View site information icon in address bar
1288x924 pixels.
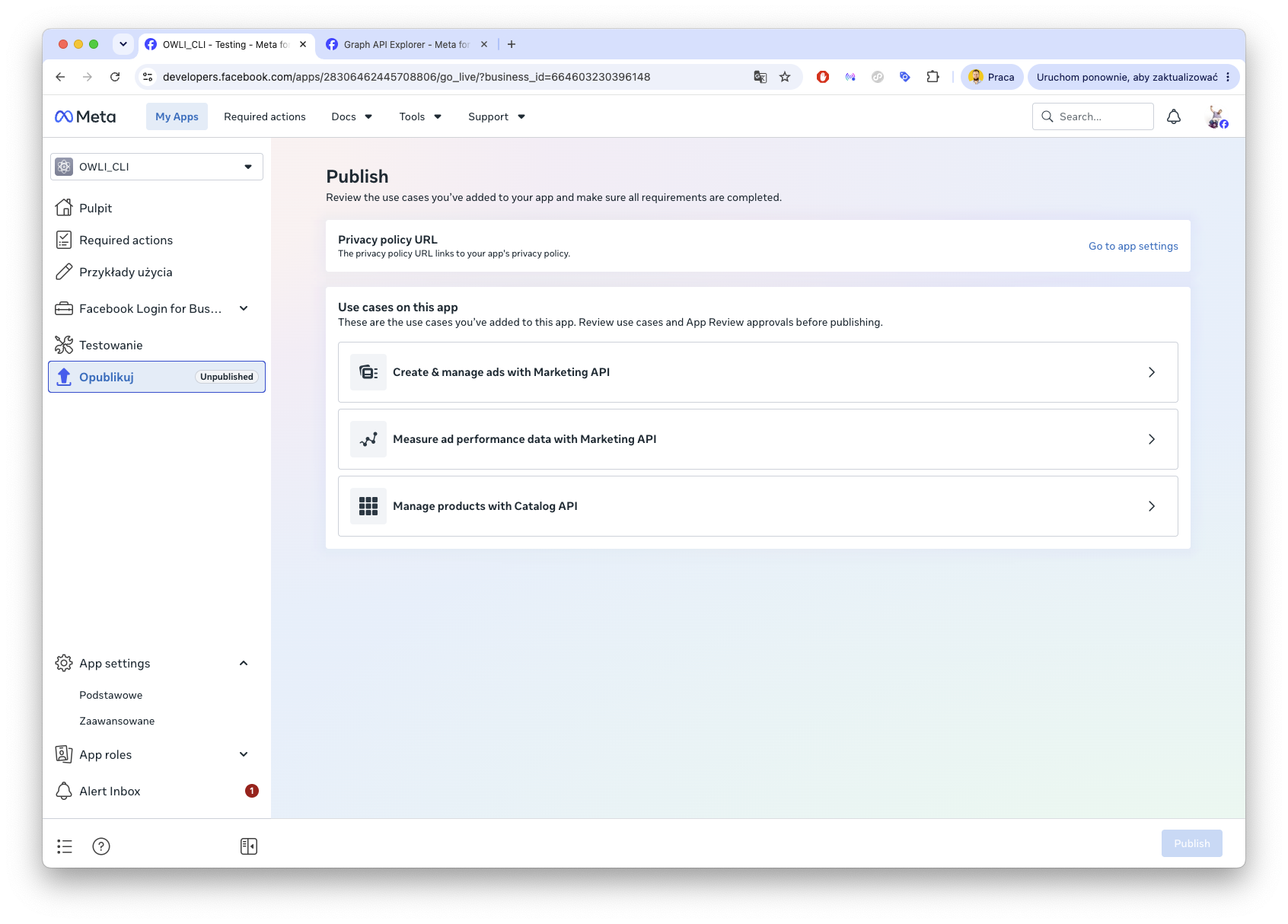148,77
